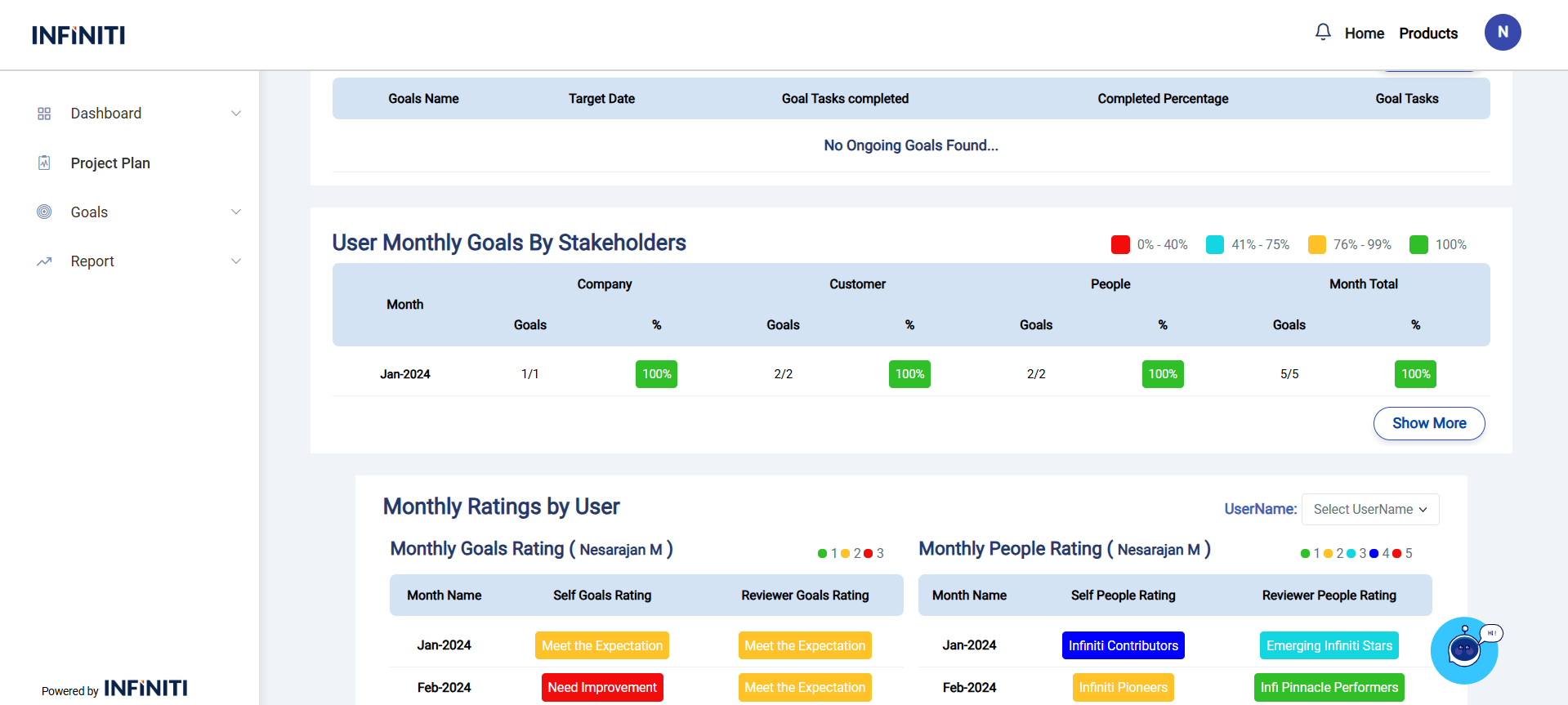Click the green 100% legend swatch

tap(1418, 244)
